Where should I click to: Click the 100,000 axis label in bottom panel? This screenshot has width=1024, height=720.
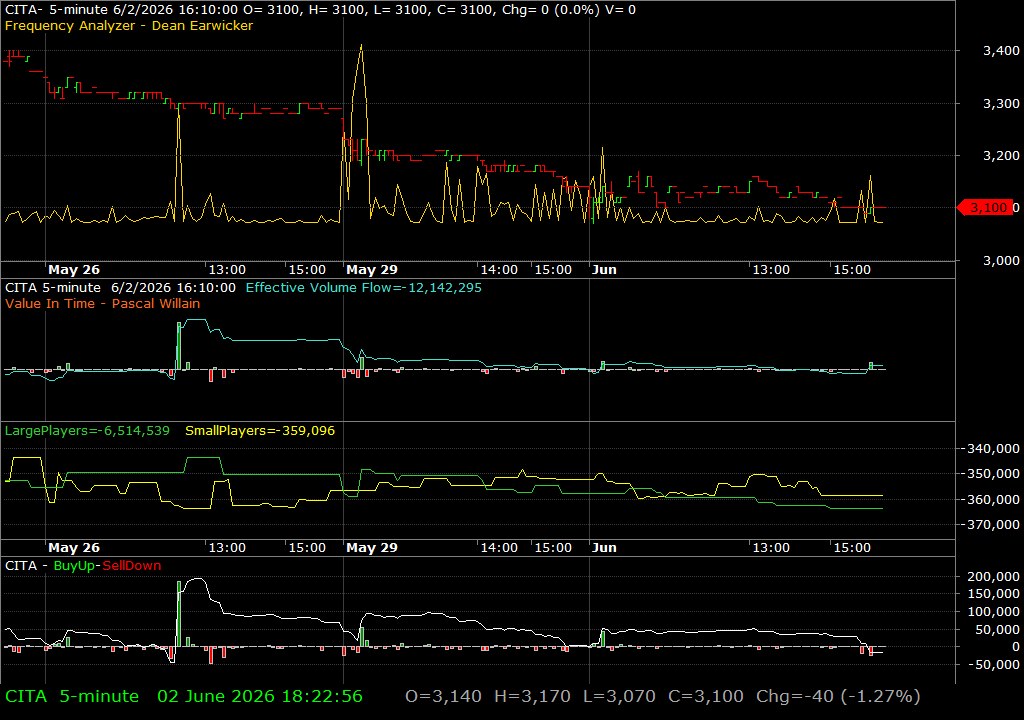tap(993, 612)
